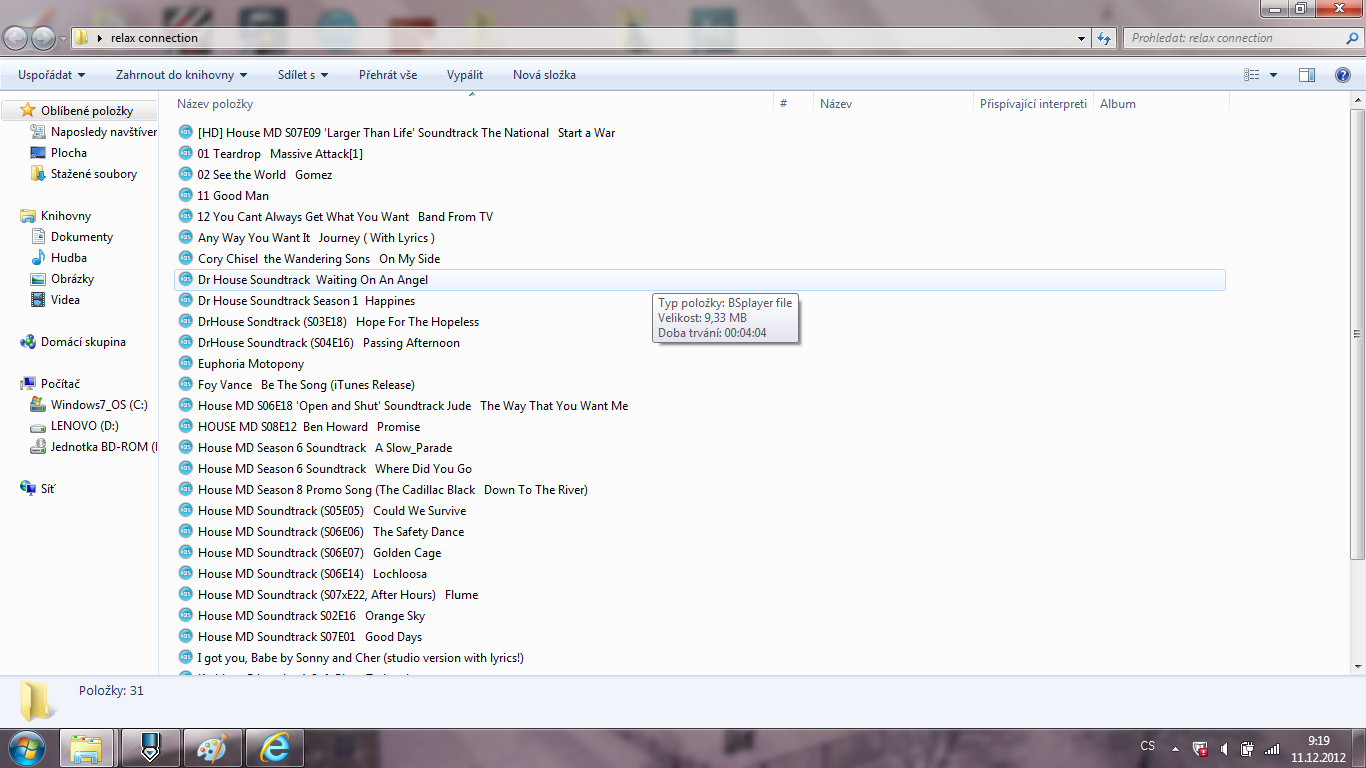
Task: Select Plocha in the sidebar
Action: pos(59,153)
